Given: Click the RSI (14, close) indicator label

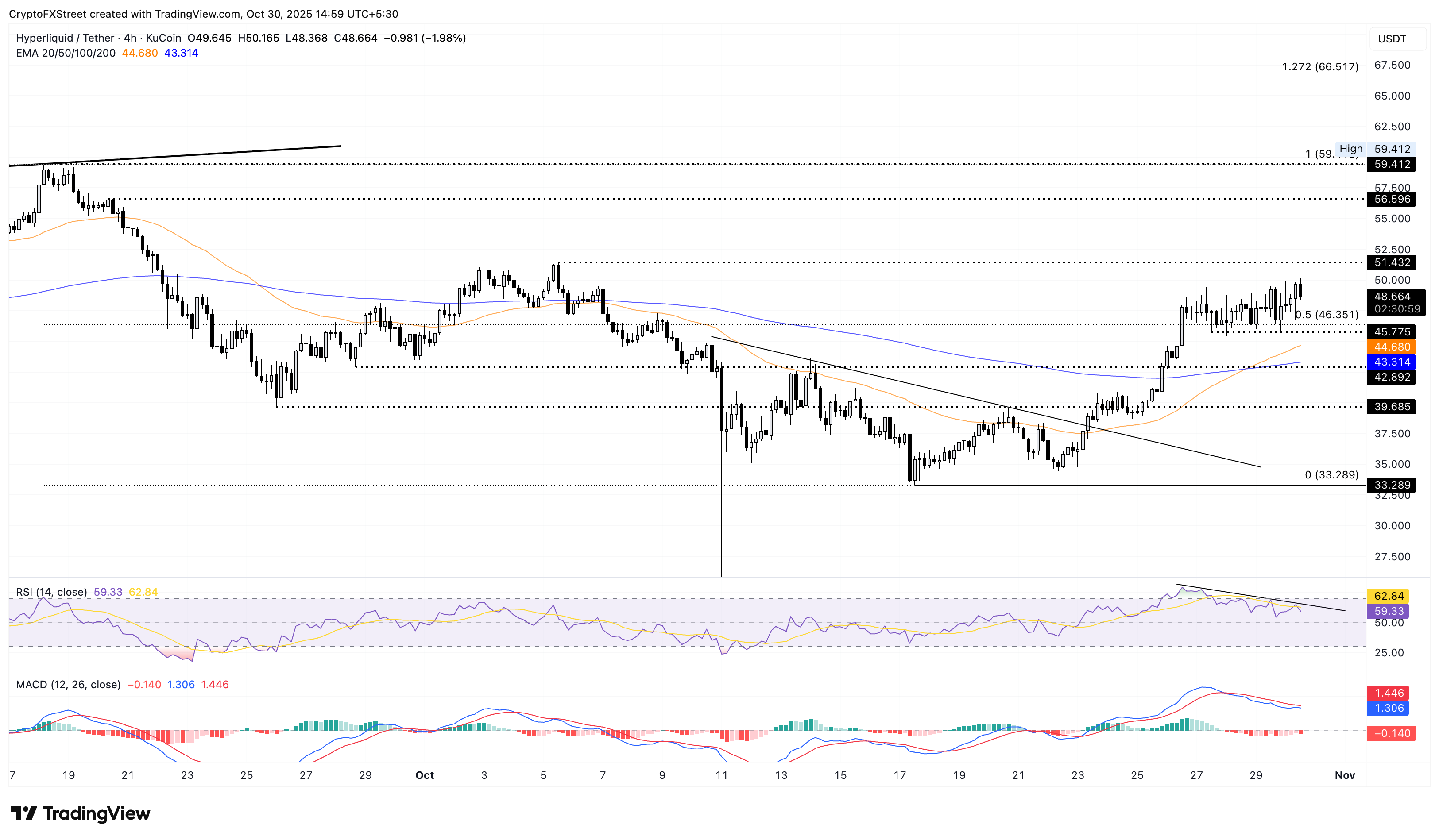Looking at the screenshot, I should (51, 592).
